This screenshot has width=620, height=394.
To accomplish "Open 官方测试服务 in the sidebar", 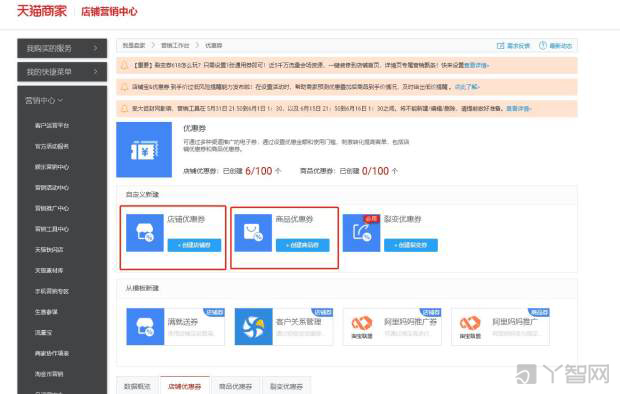I will click(x=52, y=146).
